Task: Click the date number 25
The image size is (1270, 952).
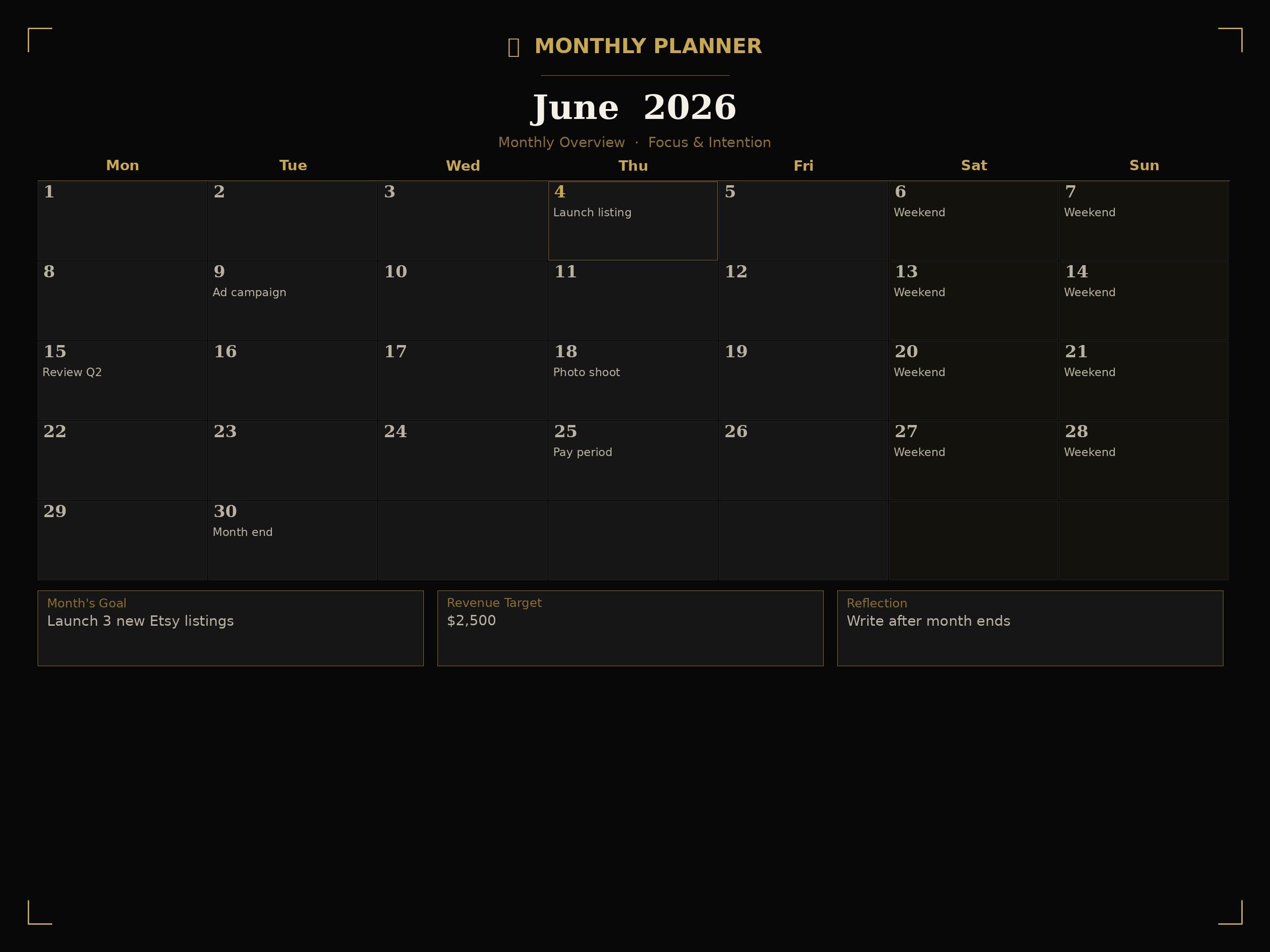Action: (x=565, y=431)
